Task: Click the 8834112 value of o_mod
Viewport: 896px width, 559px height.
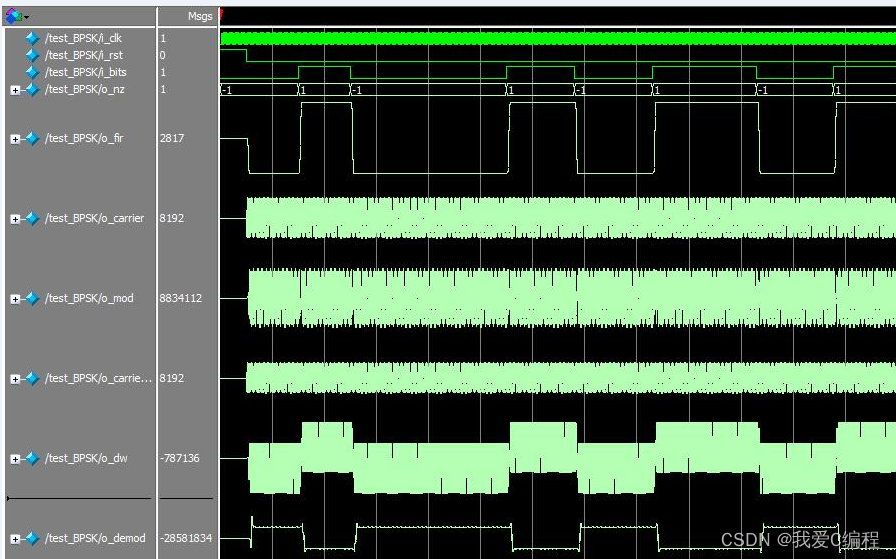Action: tap(180, 298)
